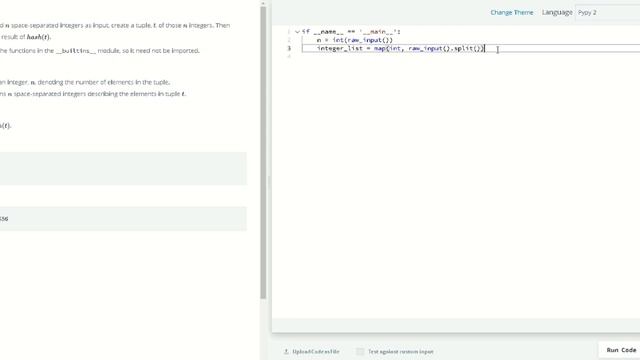
Task: Place cursor on code line 2 n = int(raw_input())
Action: pos(354,40)
